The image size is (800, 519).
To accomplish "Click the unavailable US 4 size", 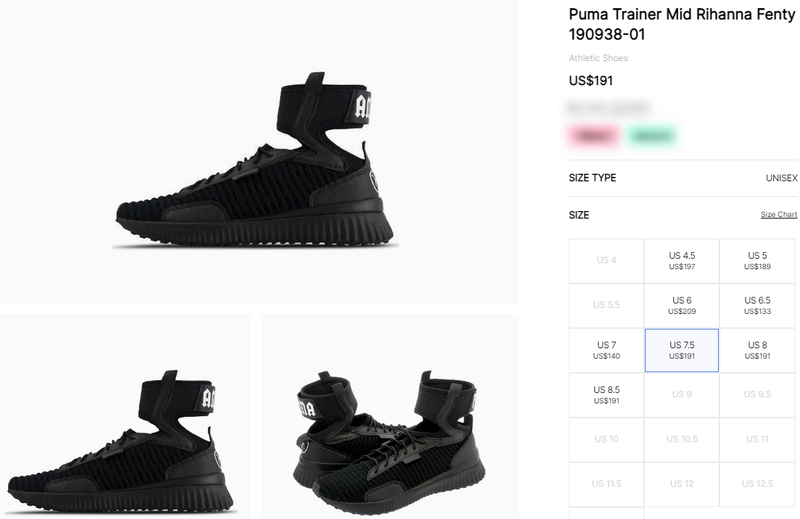I will point(606,261).
